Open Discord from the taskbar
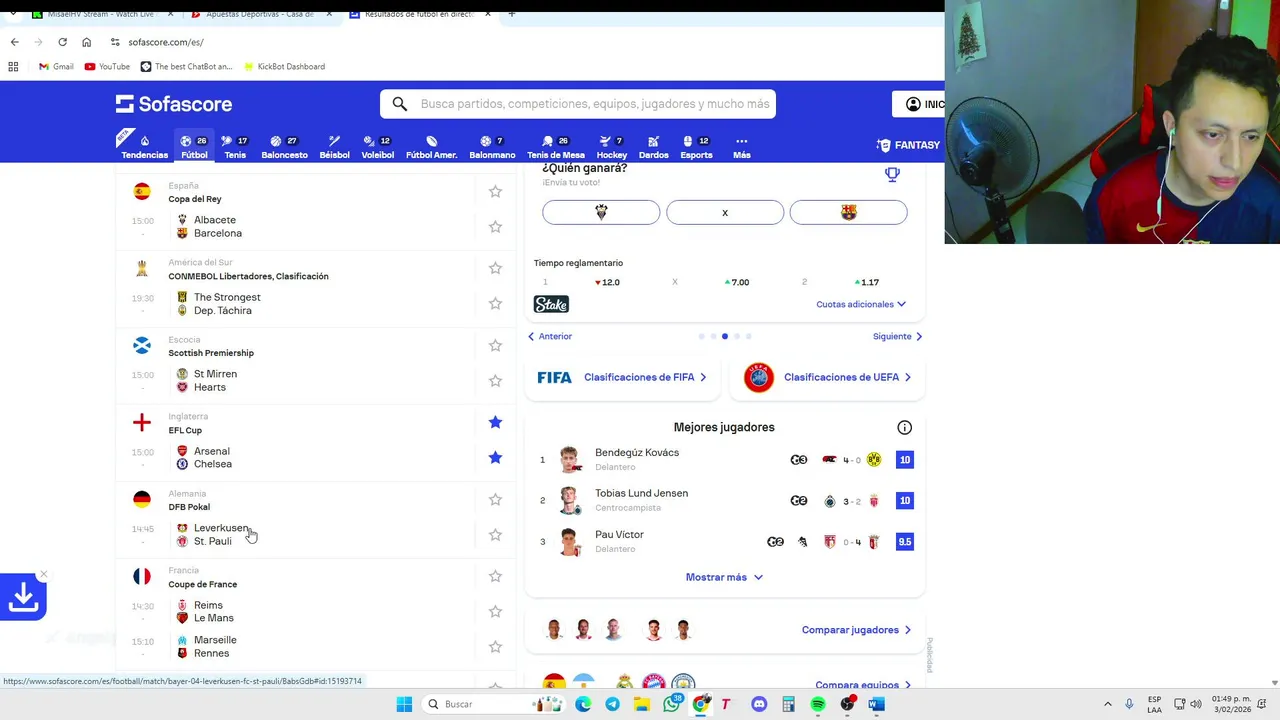 click(x=759, y=704)
